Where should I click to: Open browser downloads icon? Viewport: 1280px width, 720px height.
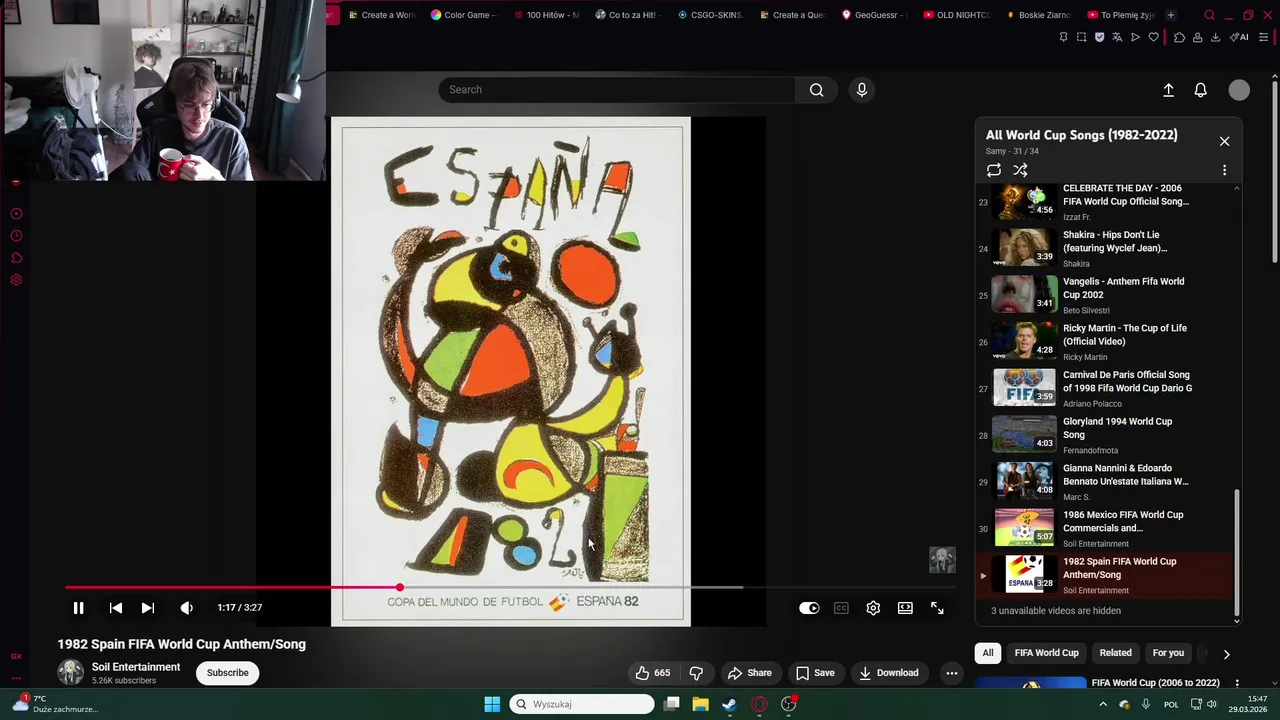click(x=1215, y=37)
